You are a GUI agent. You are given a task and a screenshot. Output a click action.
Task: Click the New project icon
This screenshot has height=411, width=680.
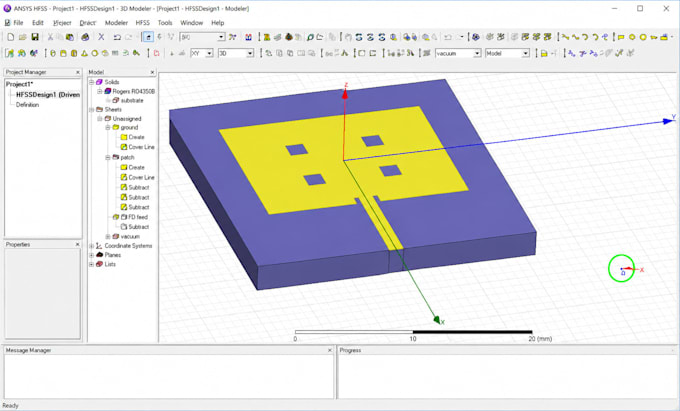click(x=11, y=37)
